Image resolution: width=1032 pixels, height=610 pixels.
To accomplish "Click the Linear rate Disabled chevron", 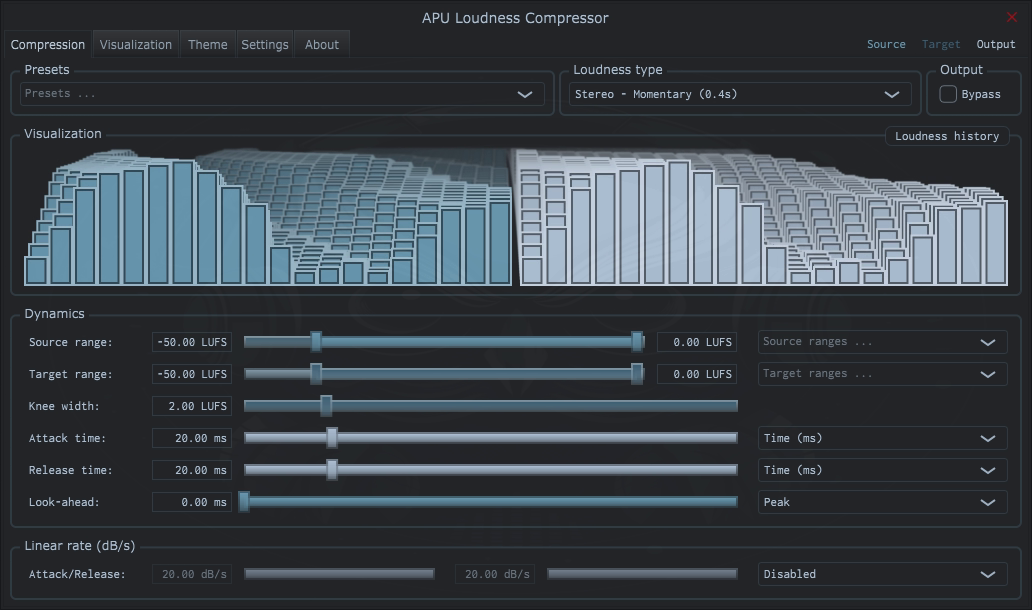I will pyautogui.click(x=987, y=573).
